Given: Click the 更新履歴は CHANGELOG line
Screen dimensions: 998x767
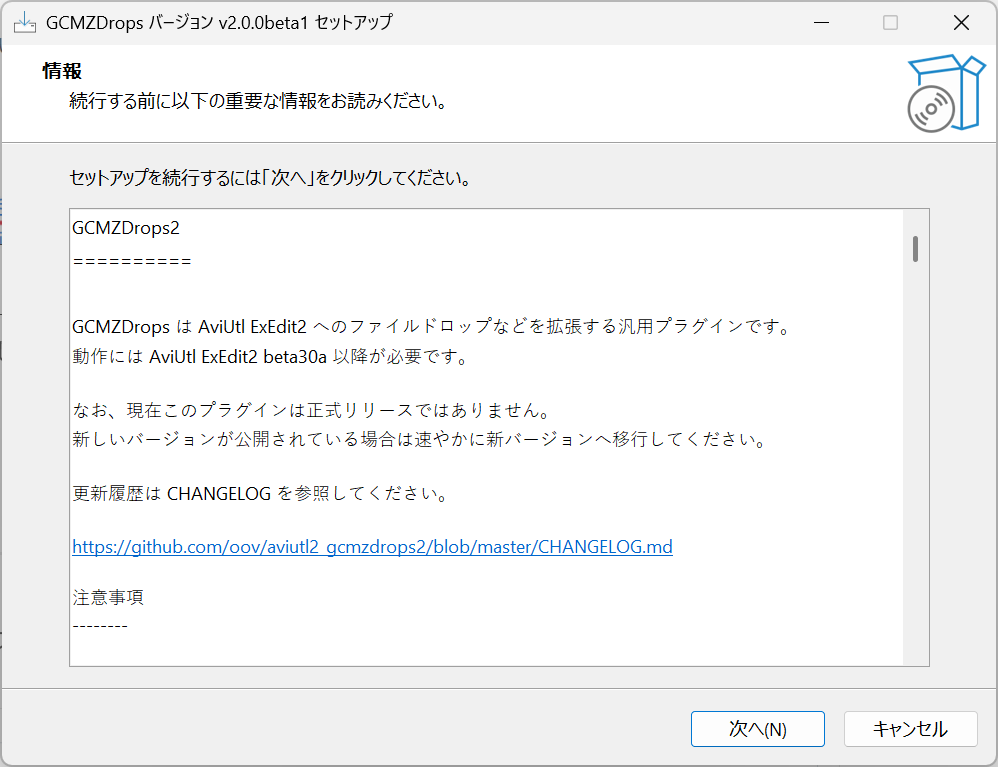Looking at the screenshot, I should coord(259,493).
